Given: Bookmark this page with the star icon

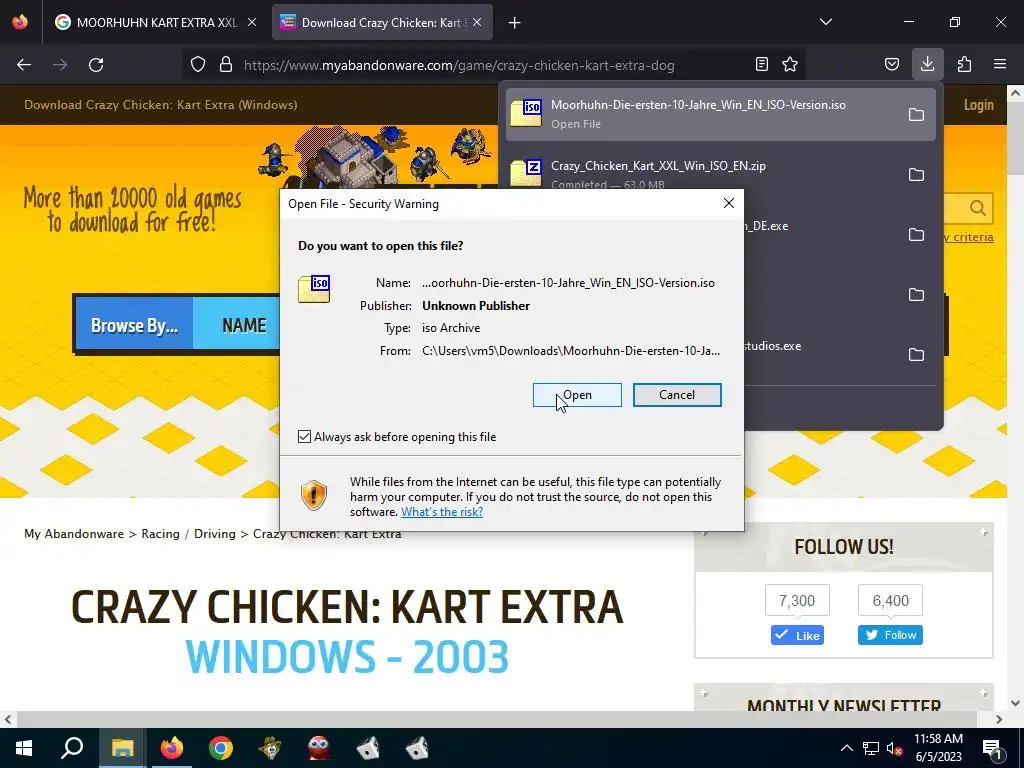Looking at the screenshot, I should tap(790, 64).
